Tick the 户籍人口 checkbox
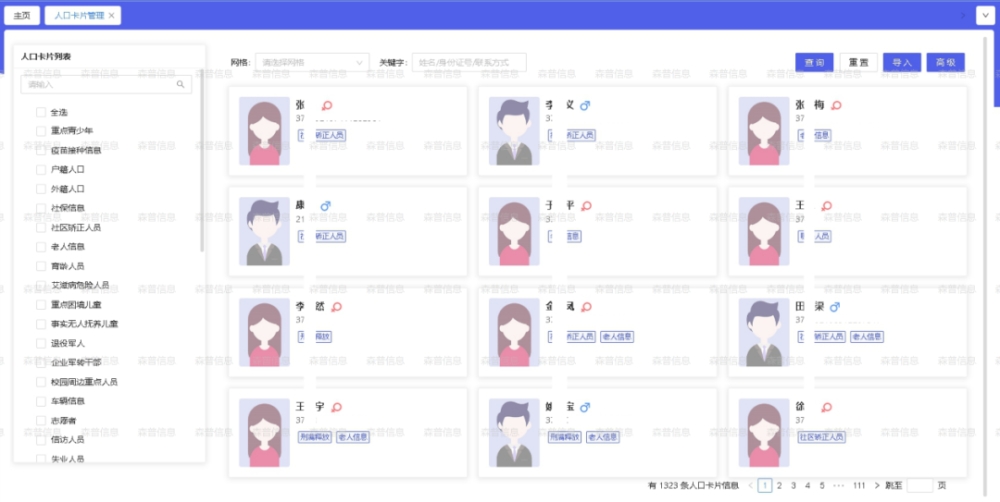 41,169
